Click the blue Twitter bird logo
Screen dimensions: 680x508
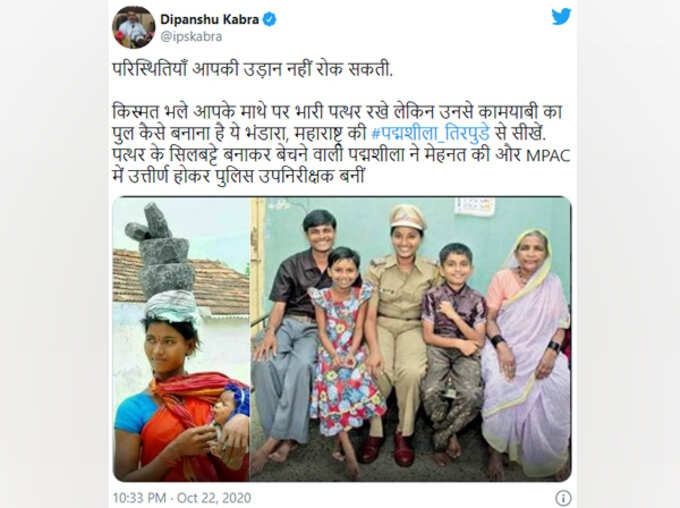pos(561,17)
